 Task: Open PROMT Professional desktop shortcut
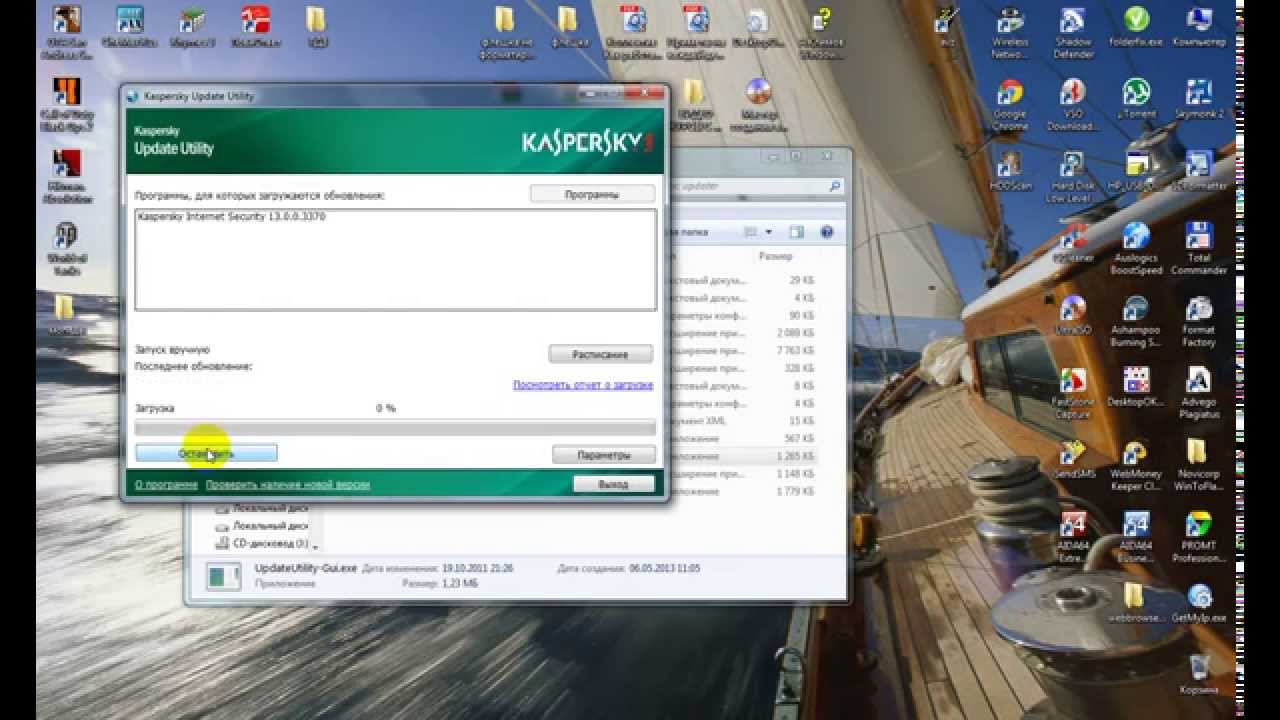[1198, 536]
